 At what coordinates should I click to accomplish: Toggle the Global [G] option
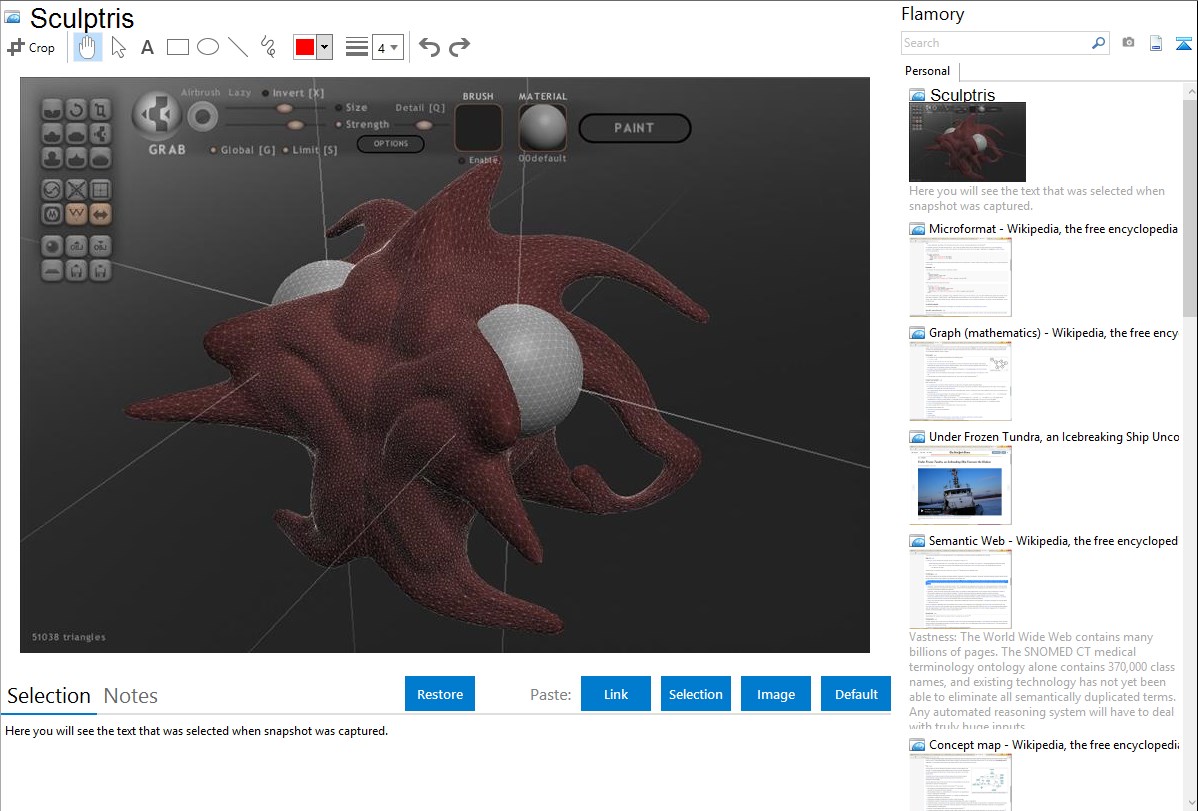[214, 150]
